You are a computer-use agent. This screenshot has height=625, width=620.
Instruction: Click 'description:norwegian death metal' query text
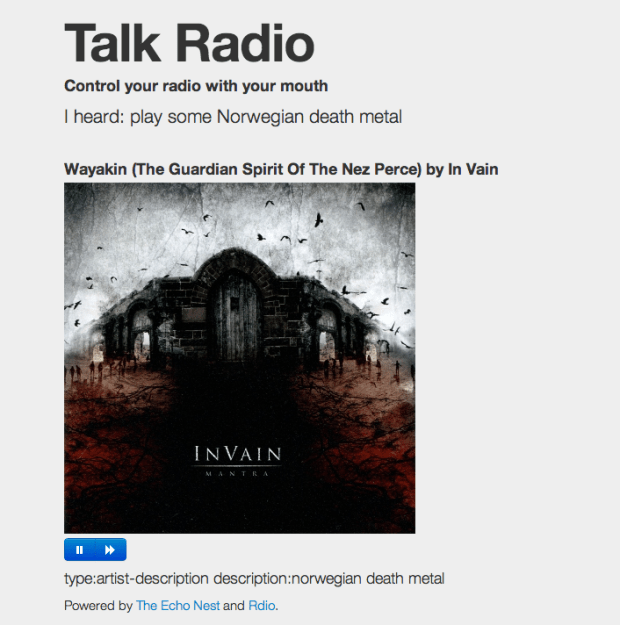point(329,579)
